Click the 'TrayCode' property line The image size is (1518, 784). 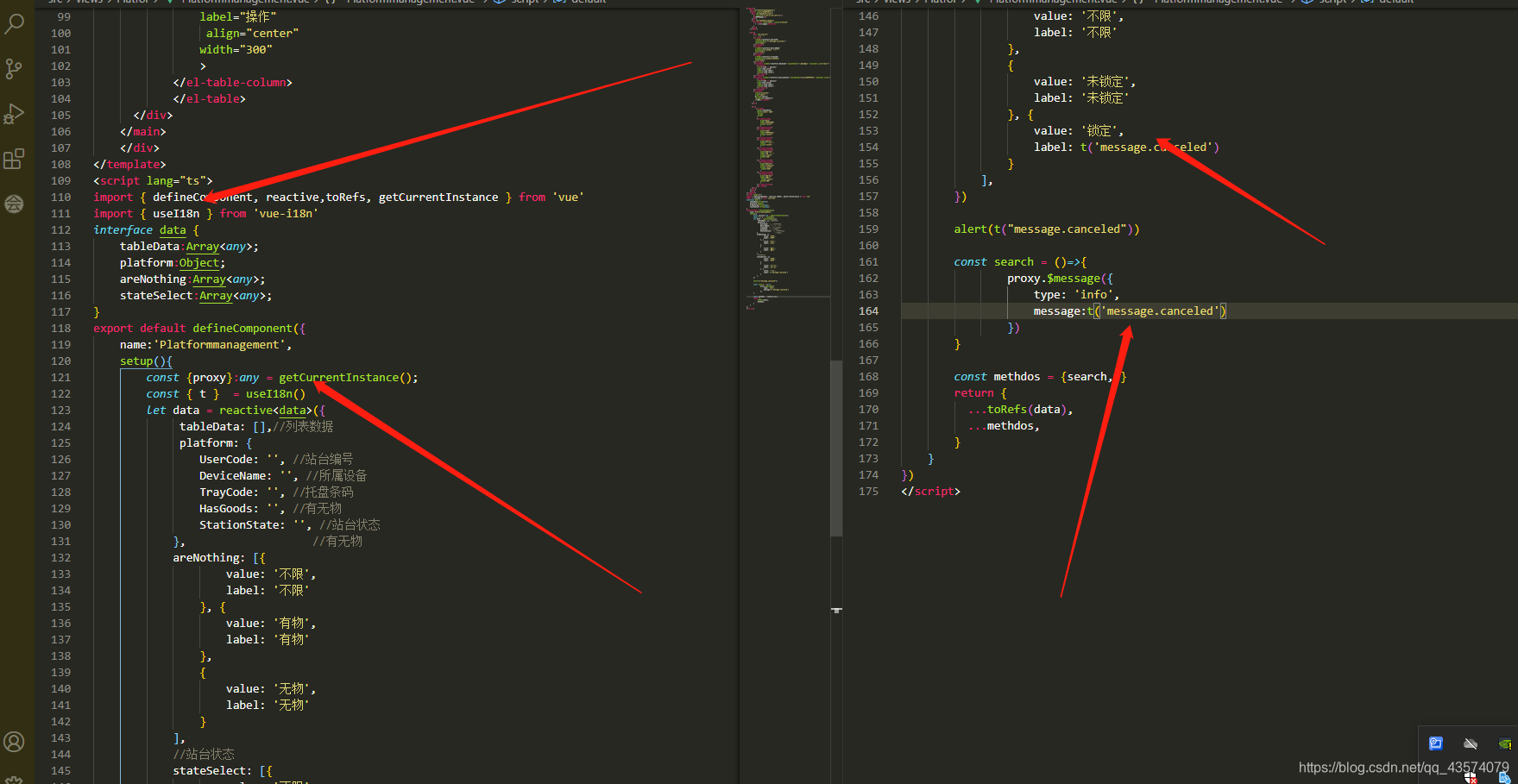[x=276, y=492]
